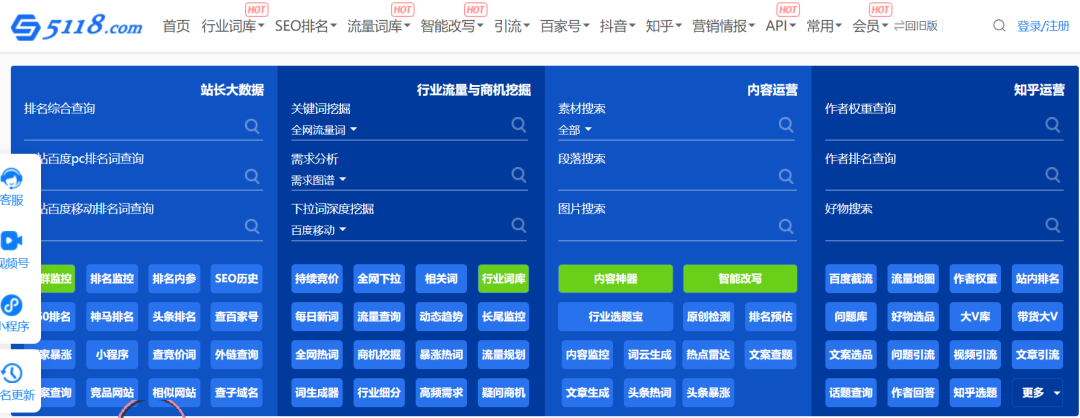Viewport: 1080px width, 418px height.
Task: Expand the 流量词库 nav menu
Action: (x=379, y=26)
